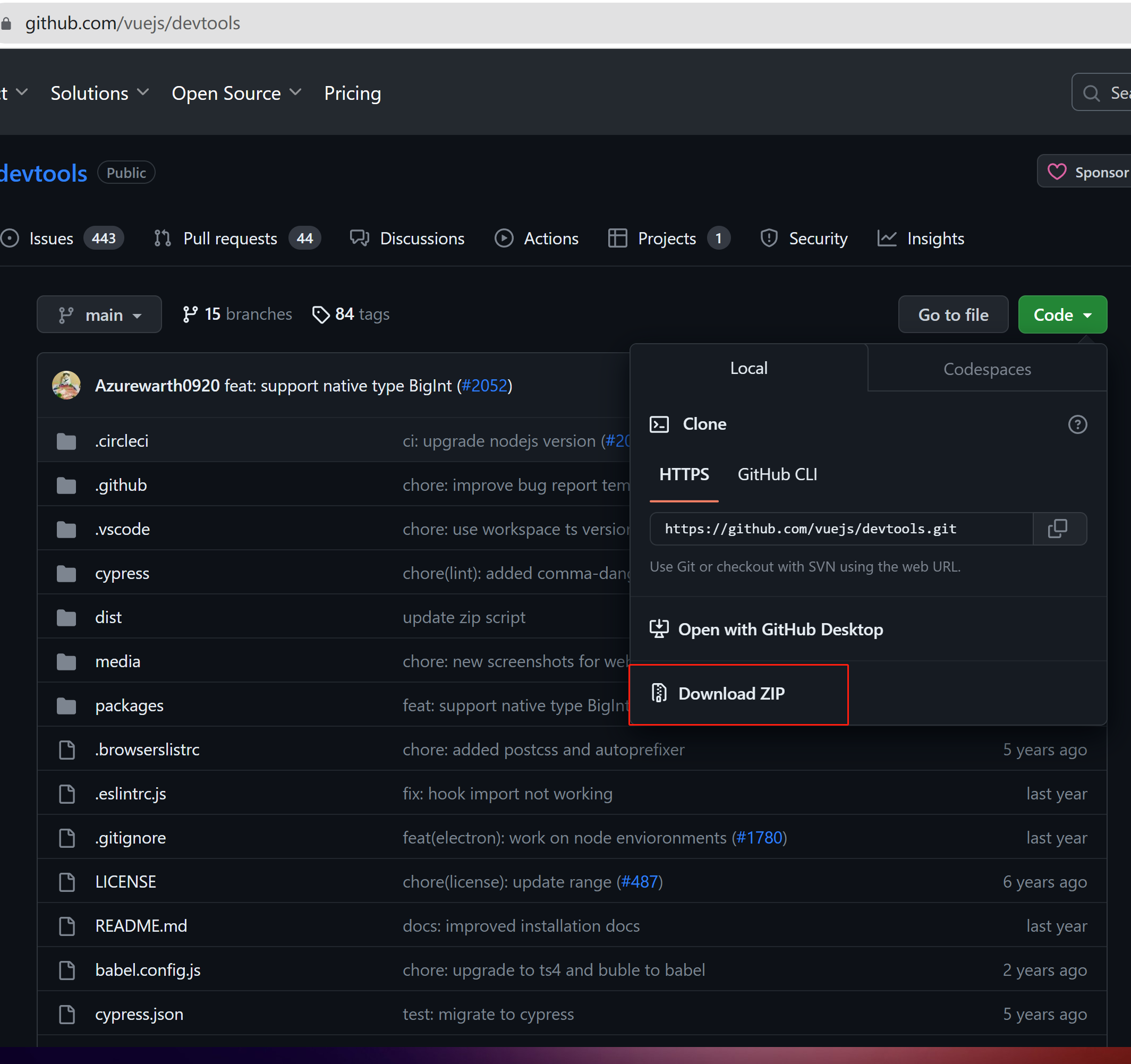Open the 'update zip script' commit message
1131x1064 pixels.
[464, 617]
